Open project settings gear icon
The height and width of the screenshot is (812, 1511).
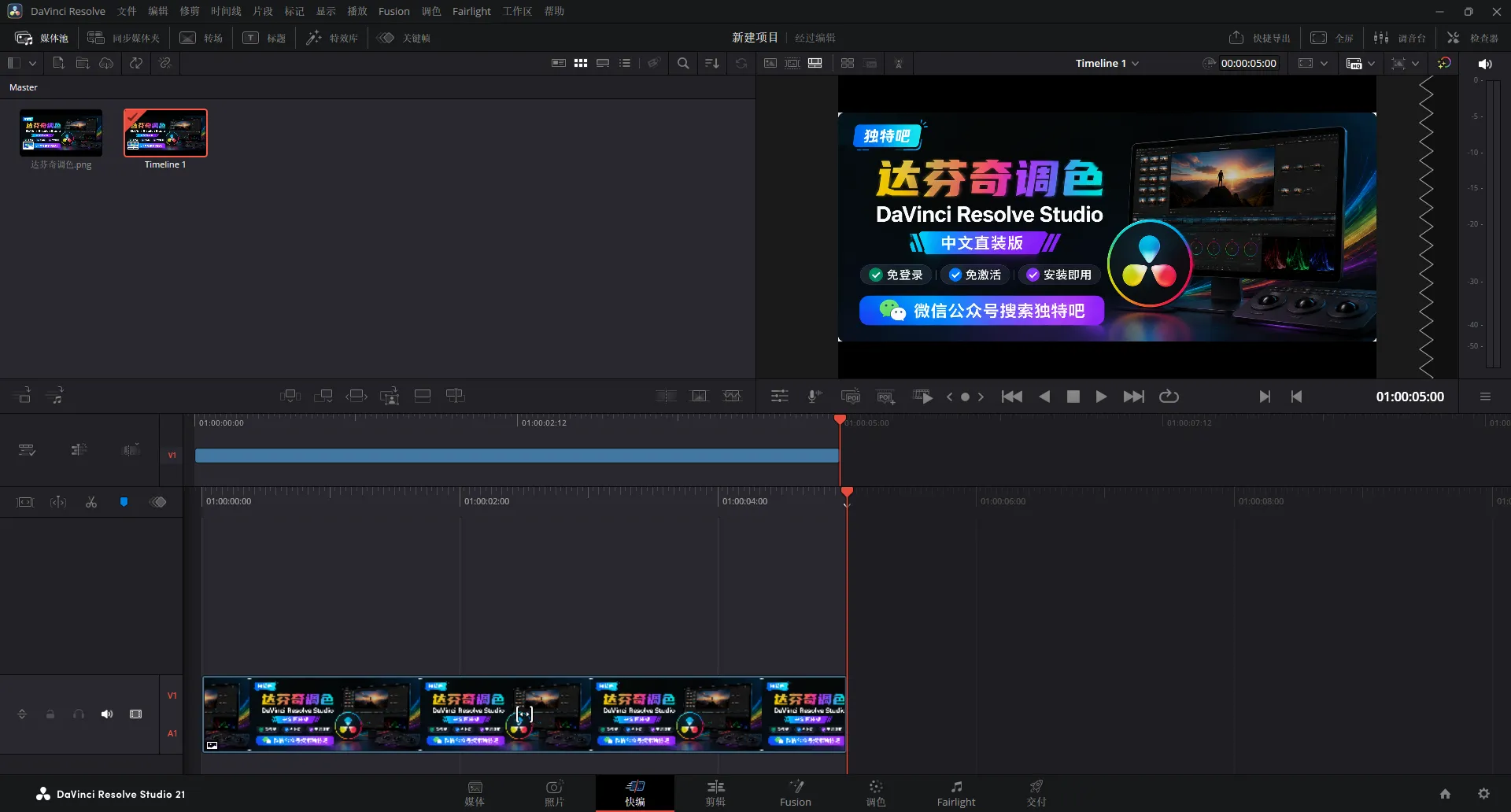pos(1483,794)
